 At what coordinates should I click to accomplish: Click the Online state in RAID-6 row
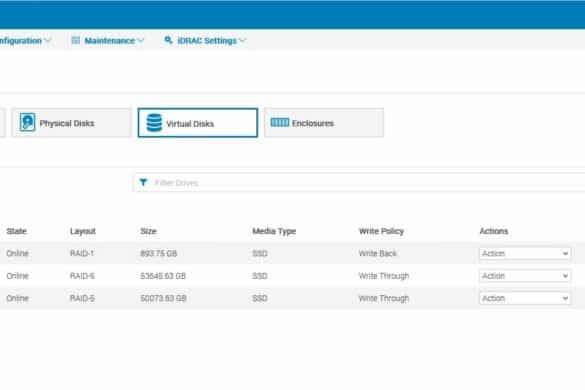[x=18, y=276]
